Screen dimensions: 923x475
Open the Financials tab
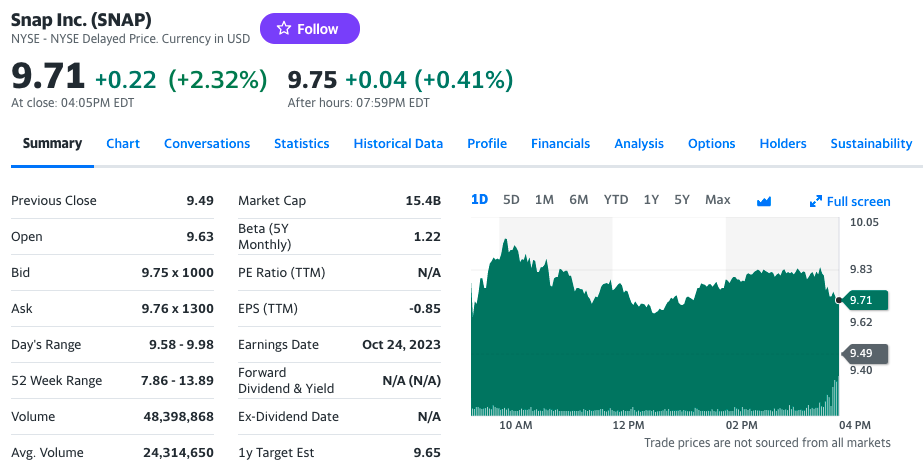pyautogui.click(x=560, y=144)
